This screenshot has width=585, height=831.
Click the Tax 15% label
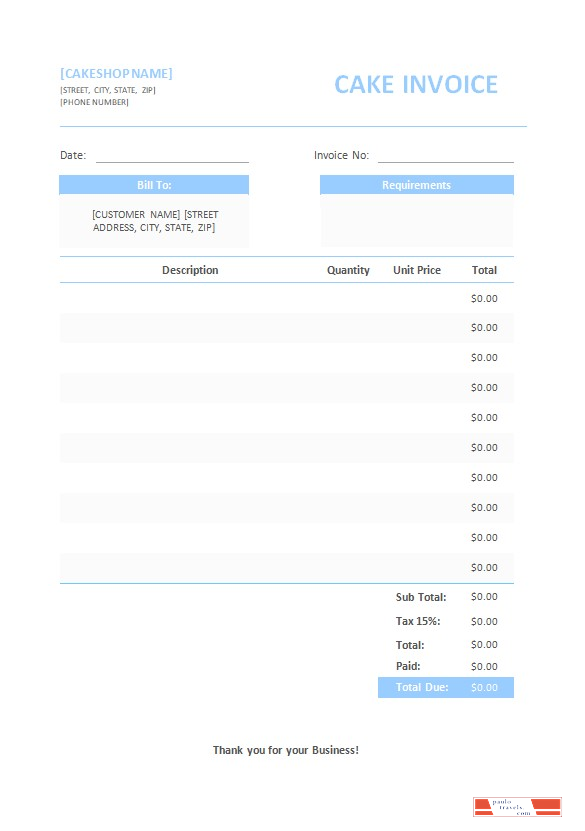pyautogui.click(x=418, y=621)
